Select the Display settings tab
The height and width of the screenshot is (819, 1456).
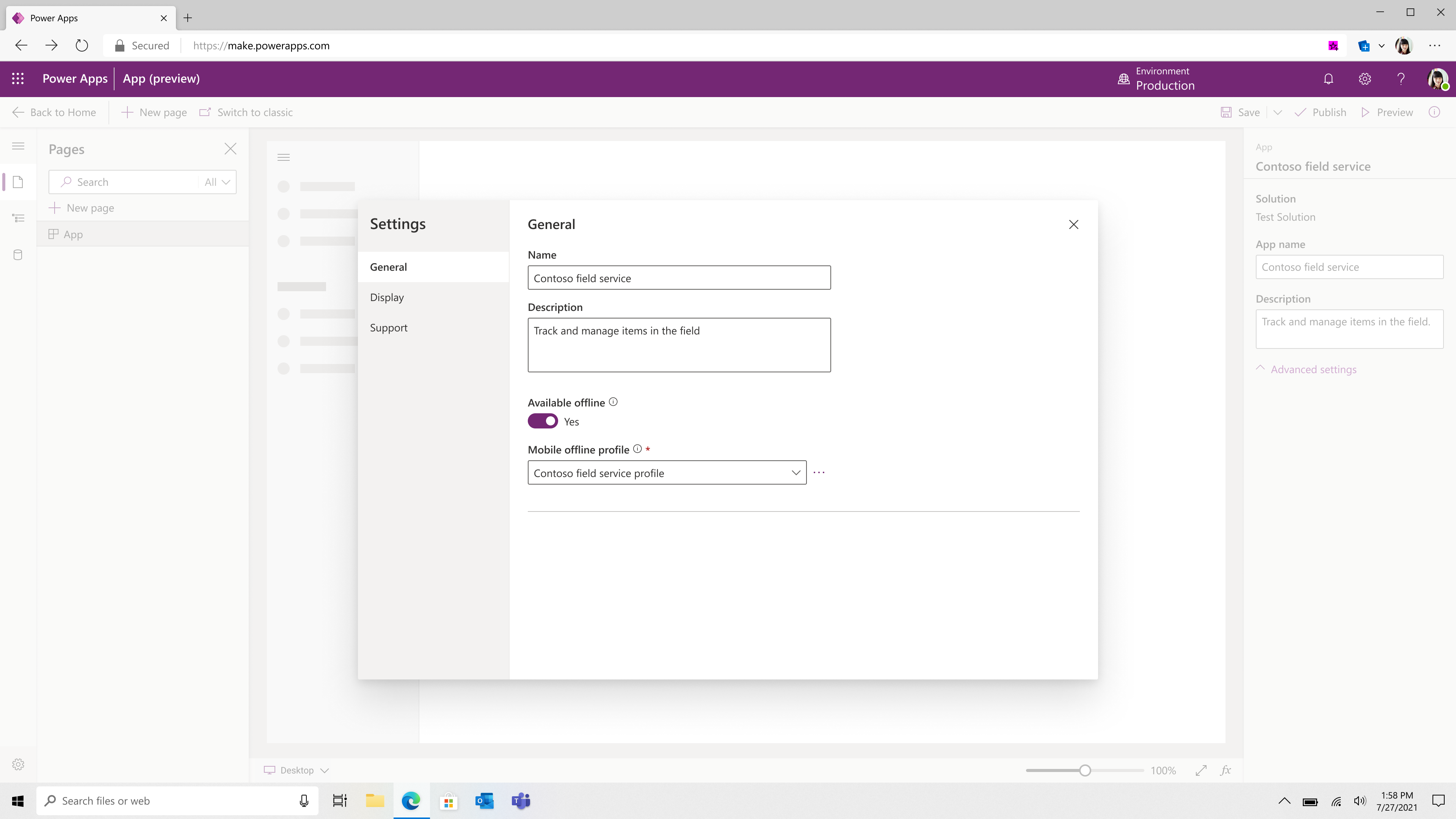tap(387, 297)
